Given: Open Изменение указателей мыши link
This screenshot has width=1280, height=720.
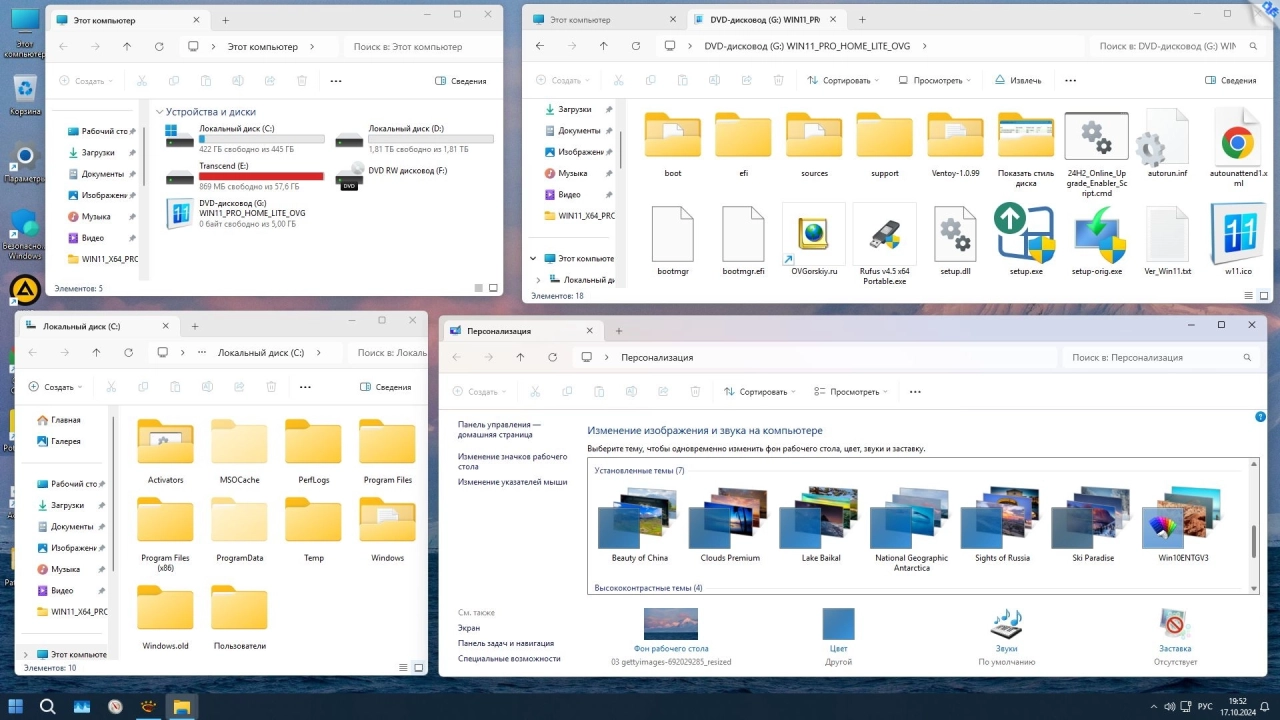Looking at the screenshot, I should coord(512,482).
